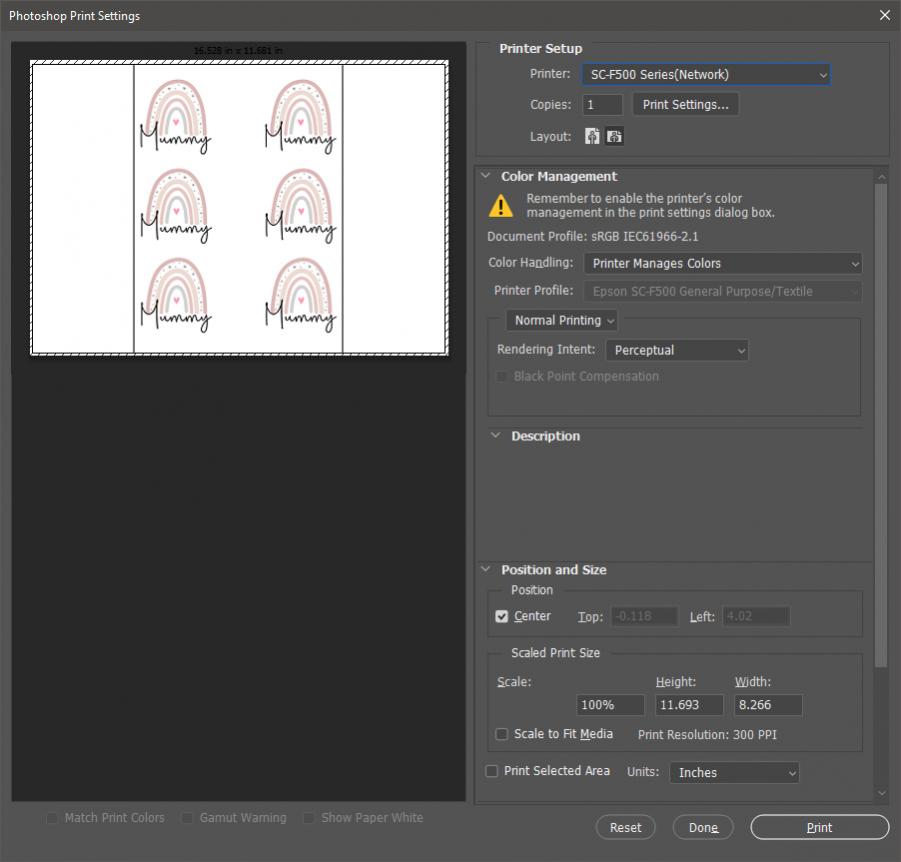Select portrait layout orientation icon
This screenshot has height=862, width=901.
592,136
